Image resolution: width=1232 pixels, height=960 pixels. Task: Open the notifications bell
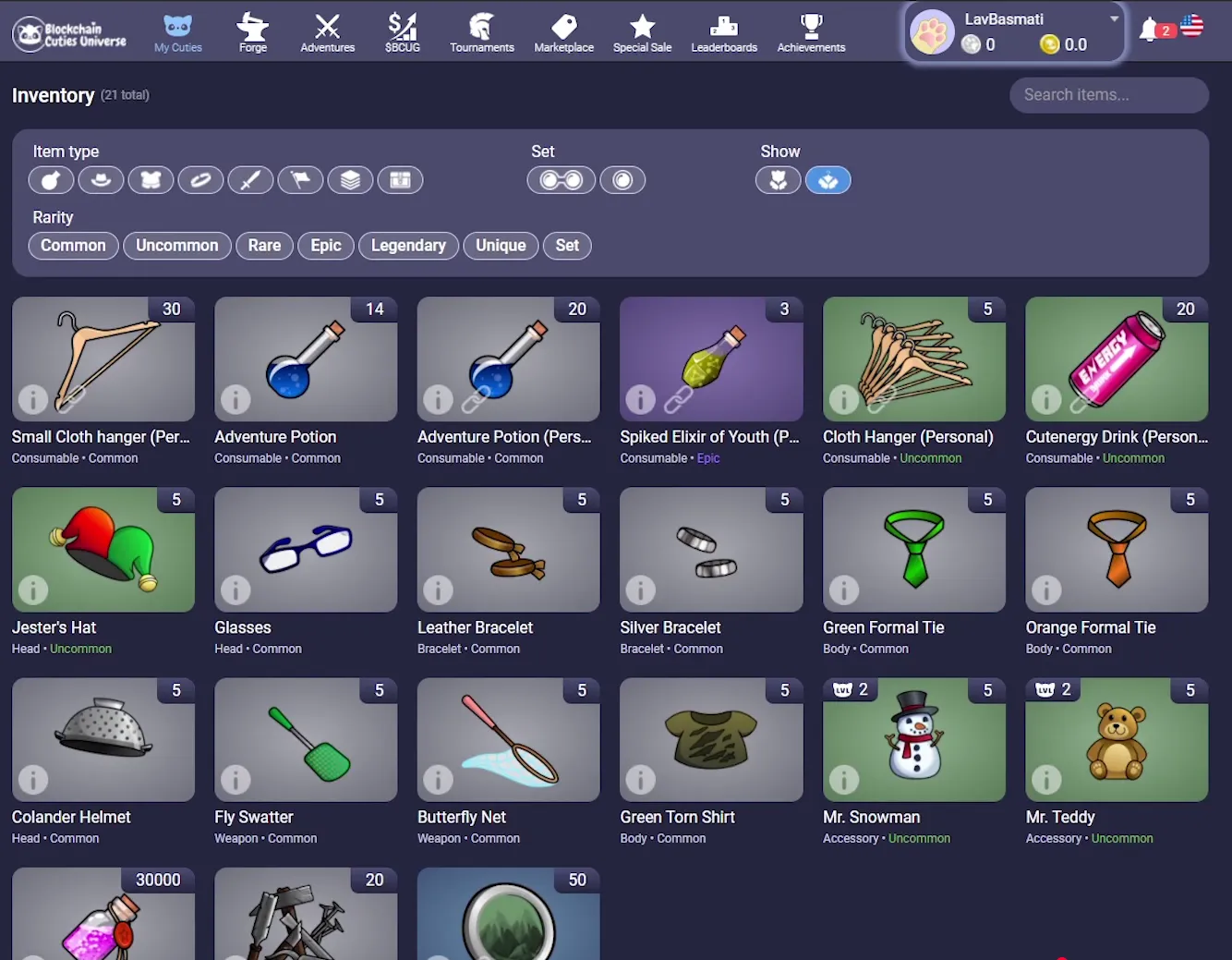[1150, 30]
